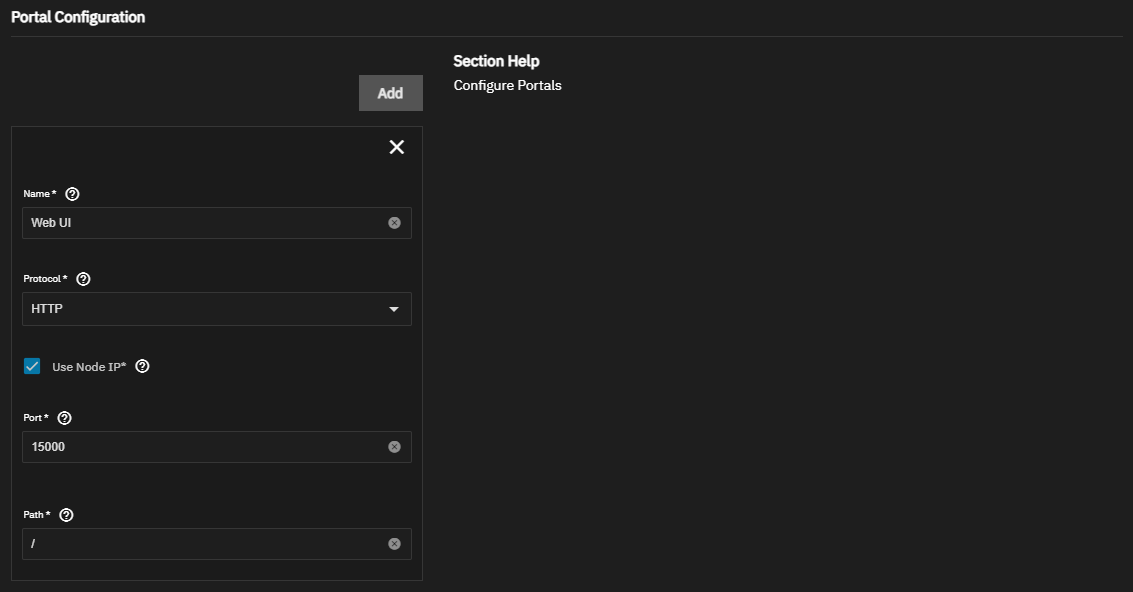This screenshot has height=592, width=1133.
Task: Click the Portal Configuration section heading
Action: click(78, 17)
